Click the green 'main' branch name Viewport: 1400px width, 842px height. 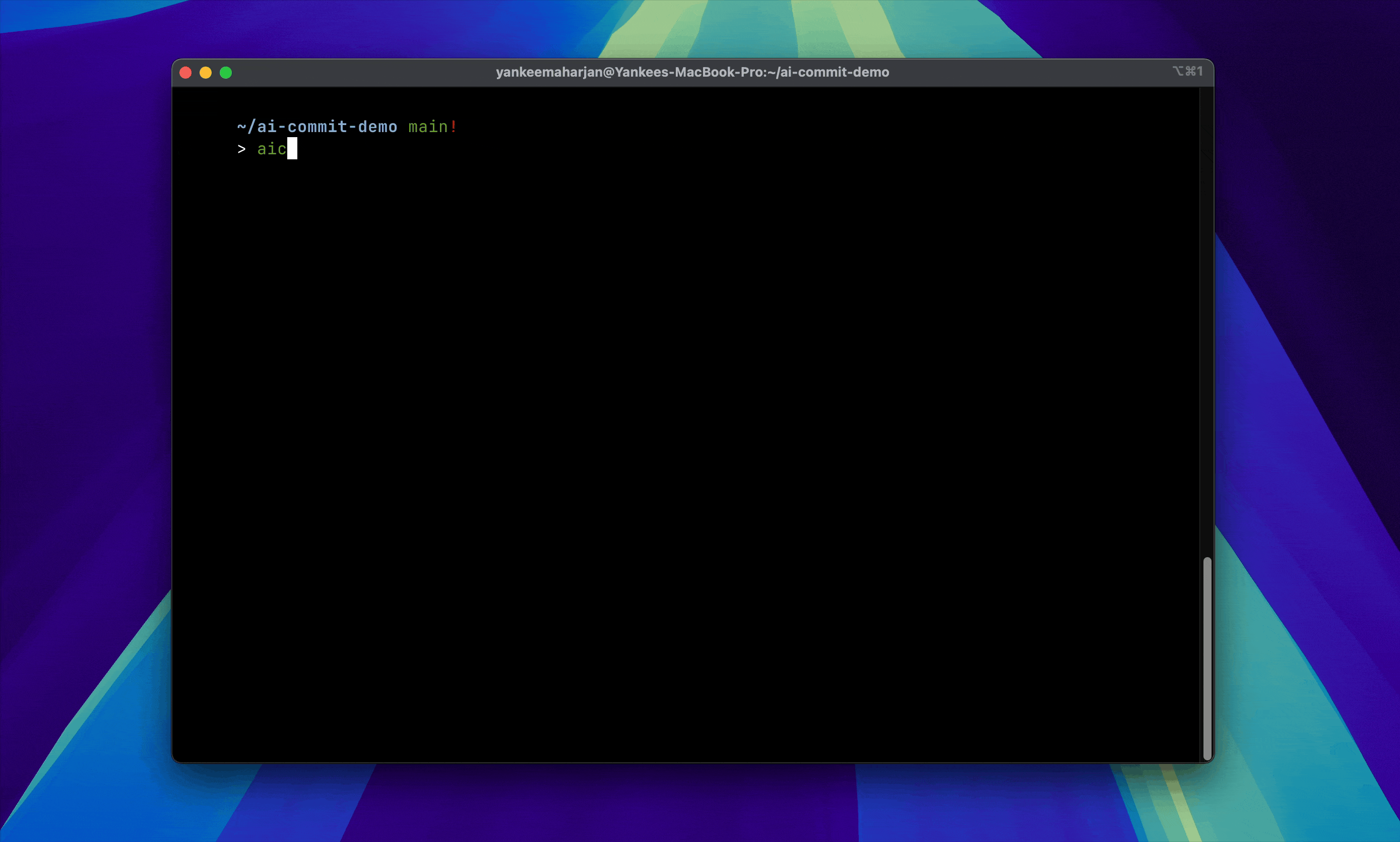(x=427, y=127)
